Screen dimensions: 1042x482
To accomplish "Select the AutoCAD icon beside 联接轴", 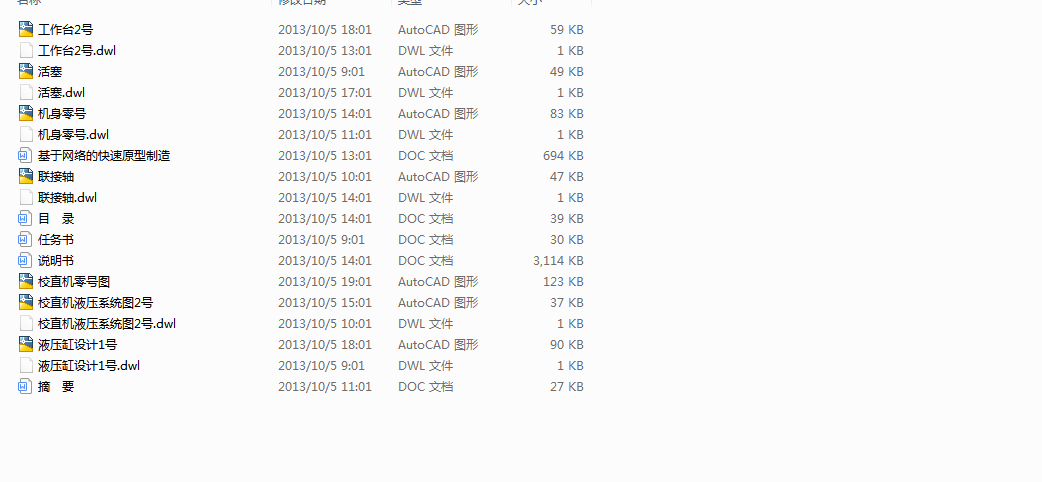I will click(x=26, y=177).
